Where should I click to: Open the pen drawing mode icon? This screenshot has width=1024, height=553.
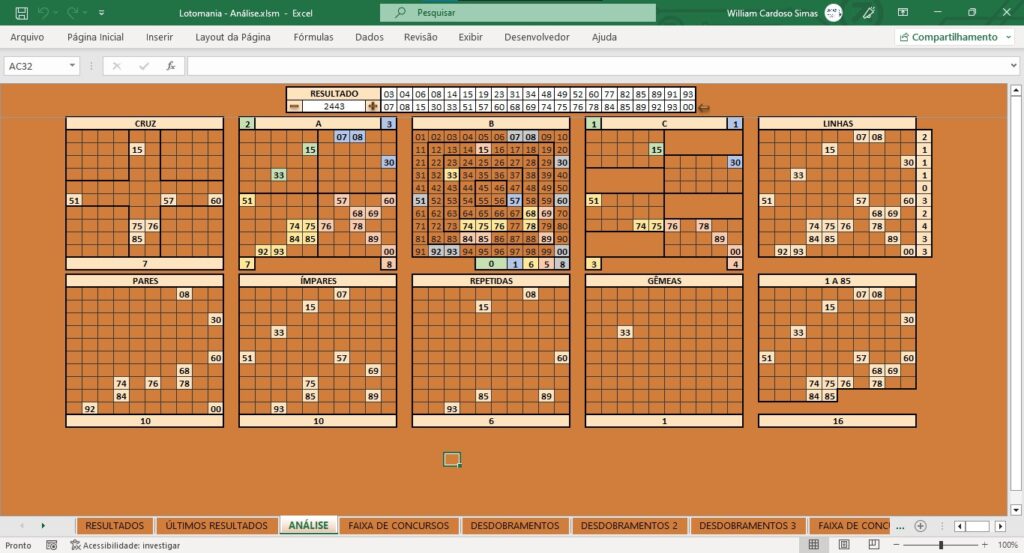869,12
